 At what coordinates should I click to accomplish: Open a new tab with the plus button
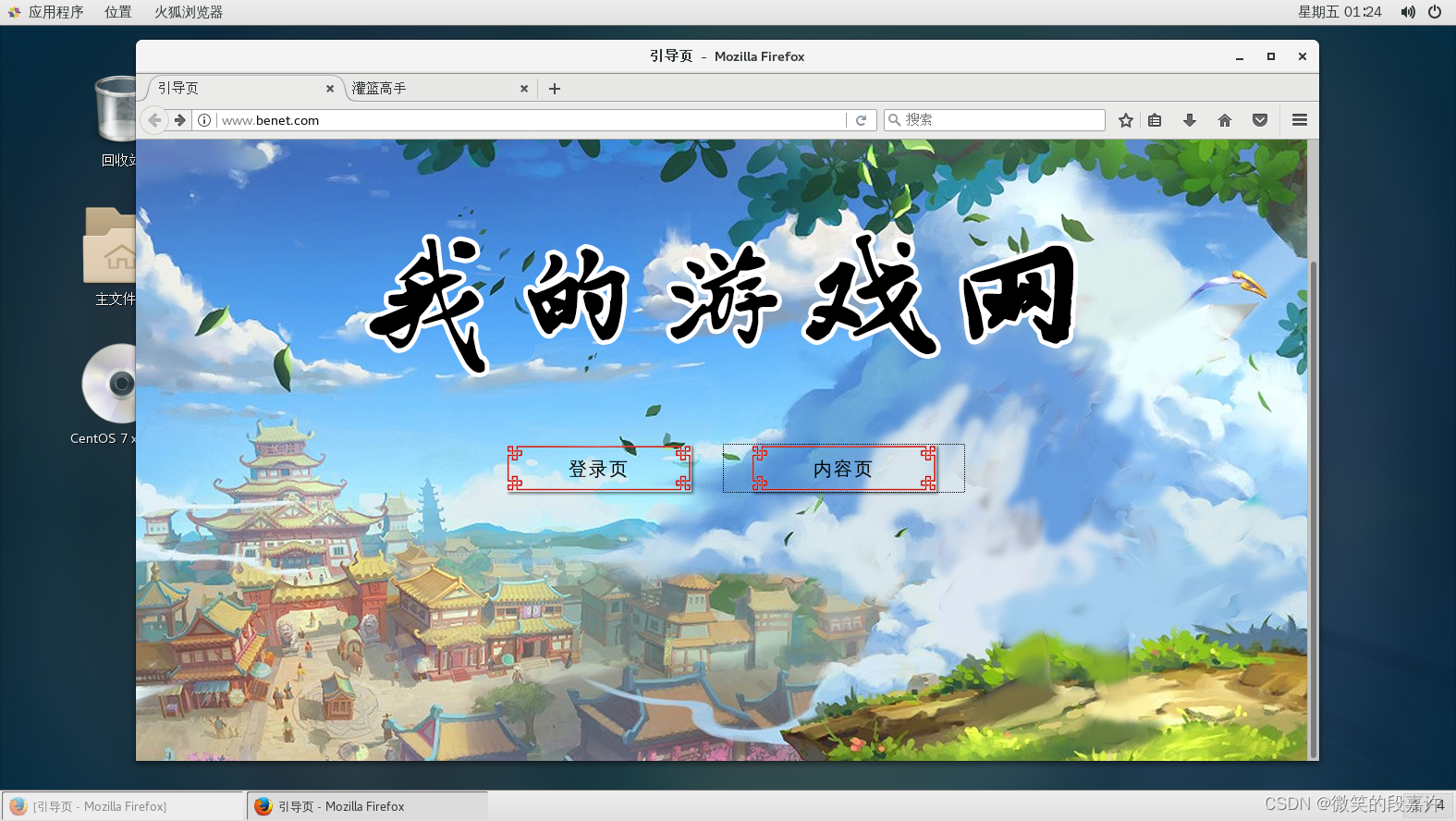(x=555, y=89)
